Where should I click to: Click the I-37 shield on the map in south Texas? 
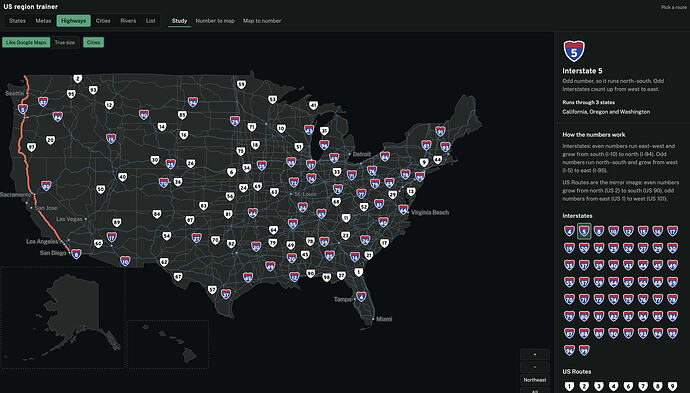[226, 294]
